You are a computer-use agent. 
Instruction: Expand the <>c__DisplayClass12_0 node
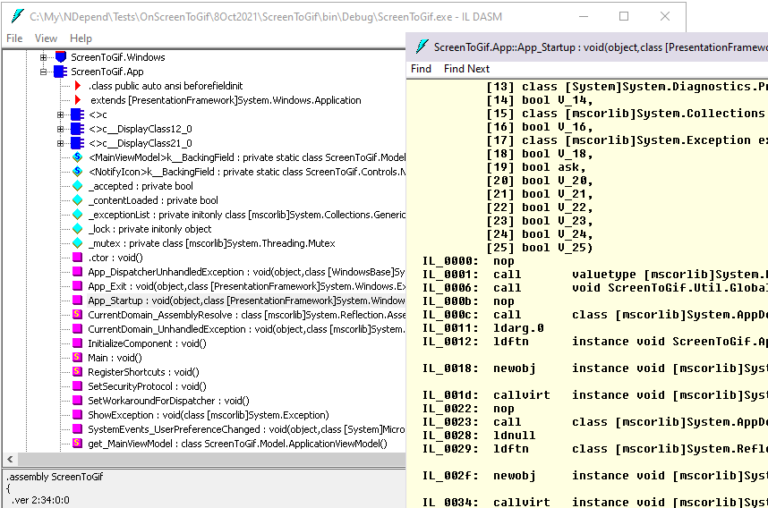[60, 129]
